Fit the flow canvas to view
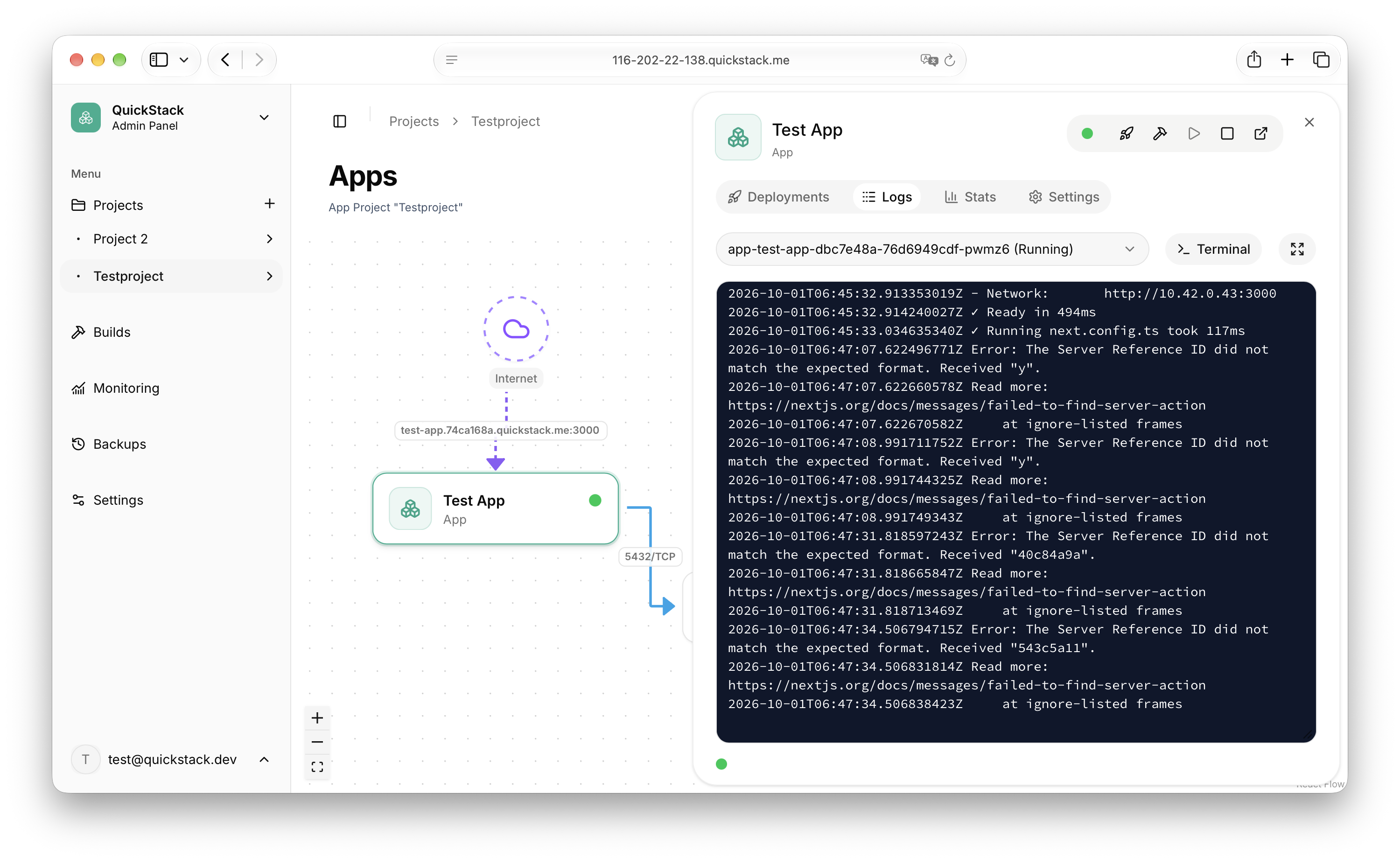The height and width of the screenshot is (862, 1400). pos(318,767)
